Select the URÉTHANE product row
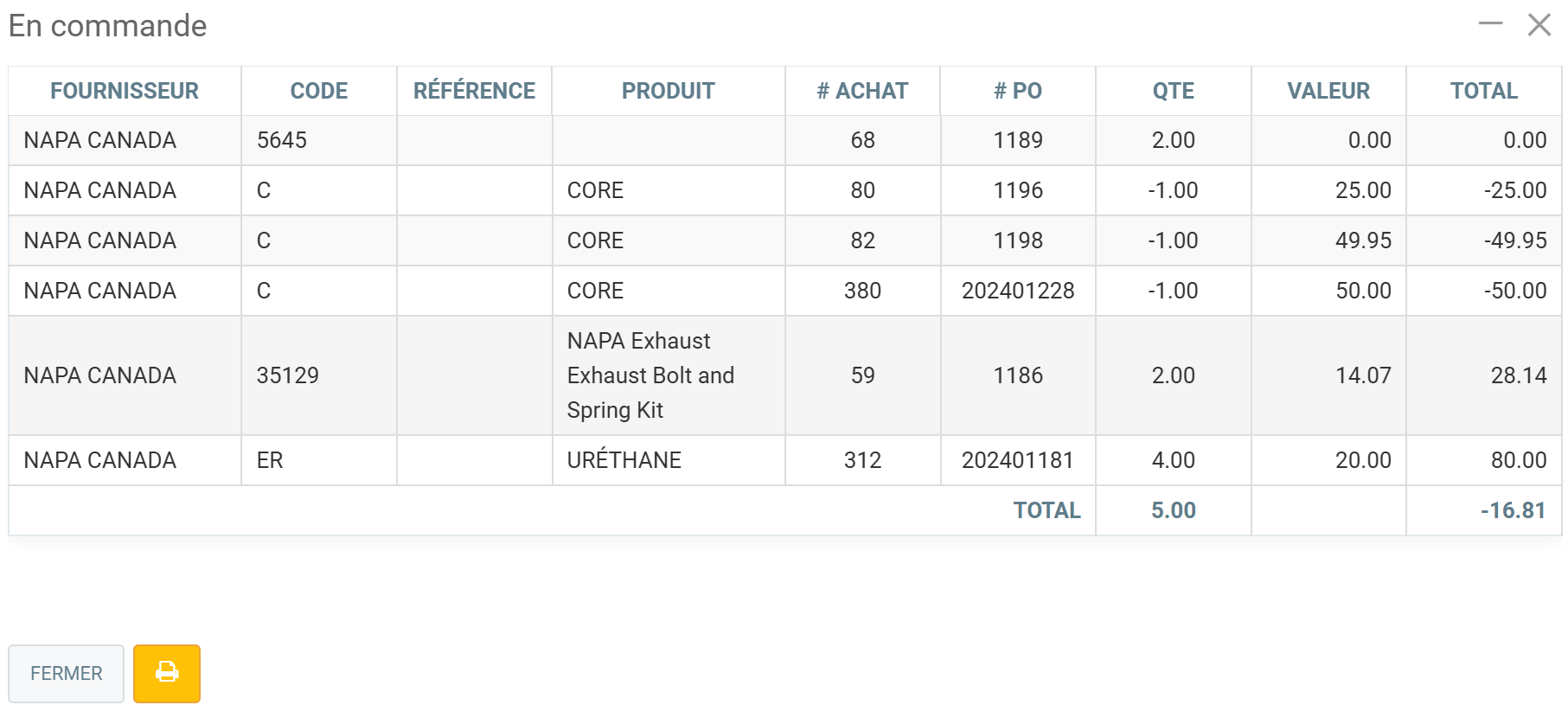Viewport: 1568px width, 705px height. click(624, 460)
